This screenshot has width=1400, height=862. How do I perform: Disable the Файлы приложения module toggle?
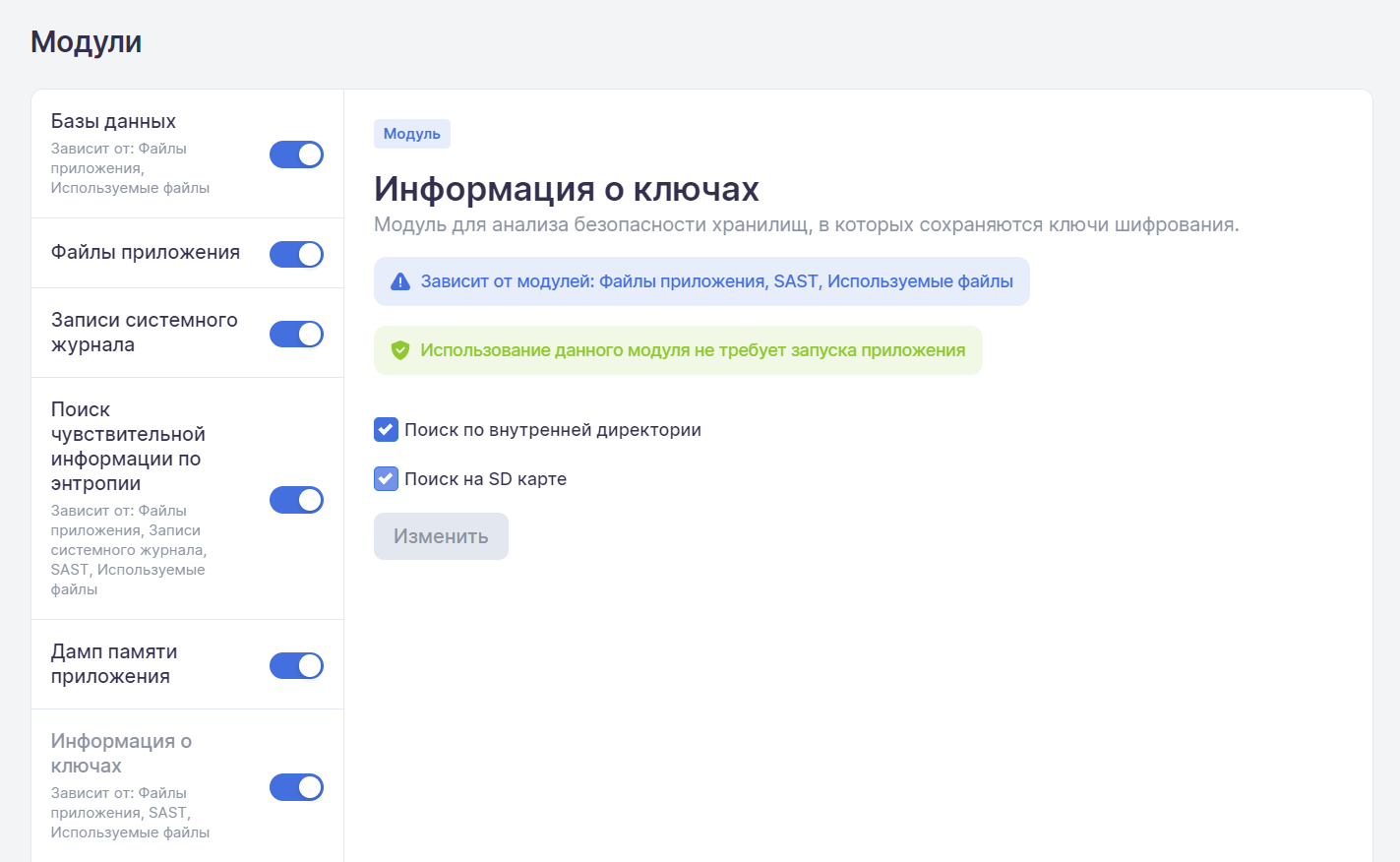coord(296,254)
